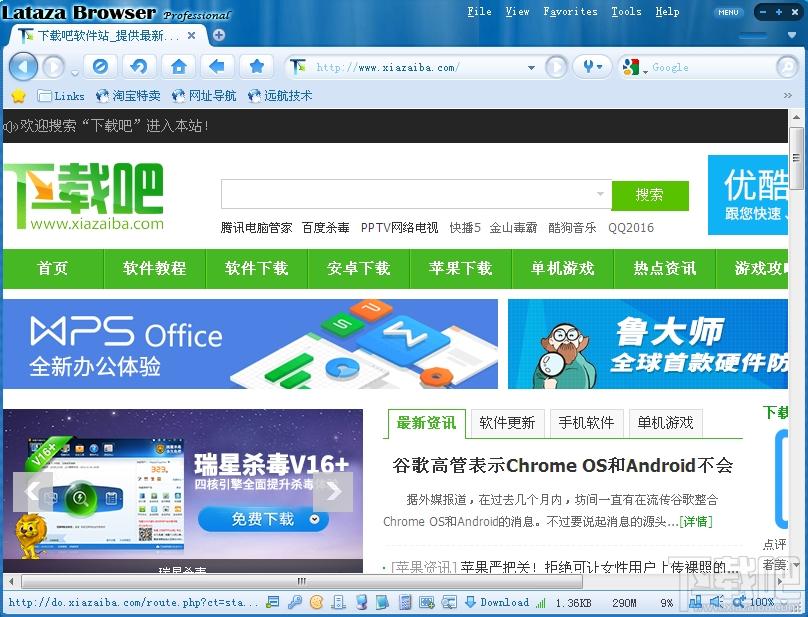Click the MENU button in the title bar

point(728,12)
